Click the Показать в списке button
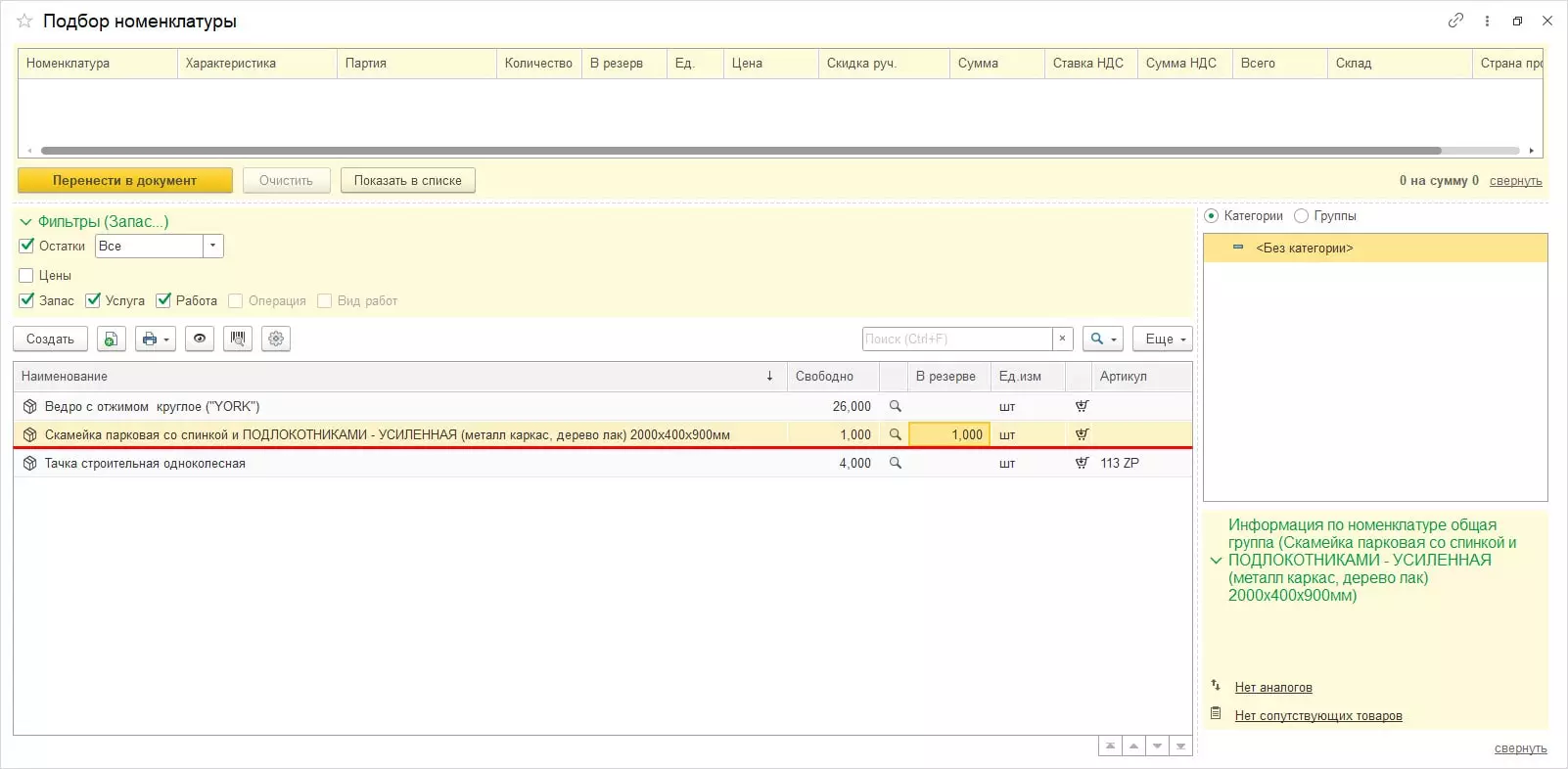The width and height of the screenshot is (1568, 769). coord(407,180)
